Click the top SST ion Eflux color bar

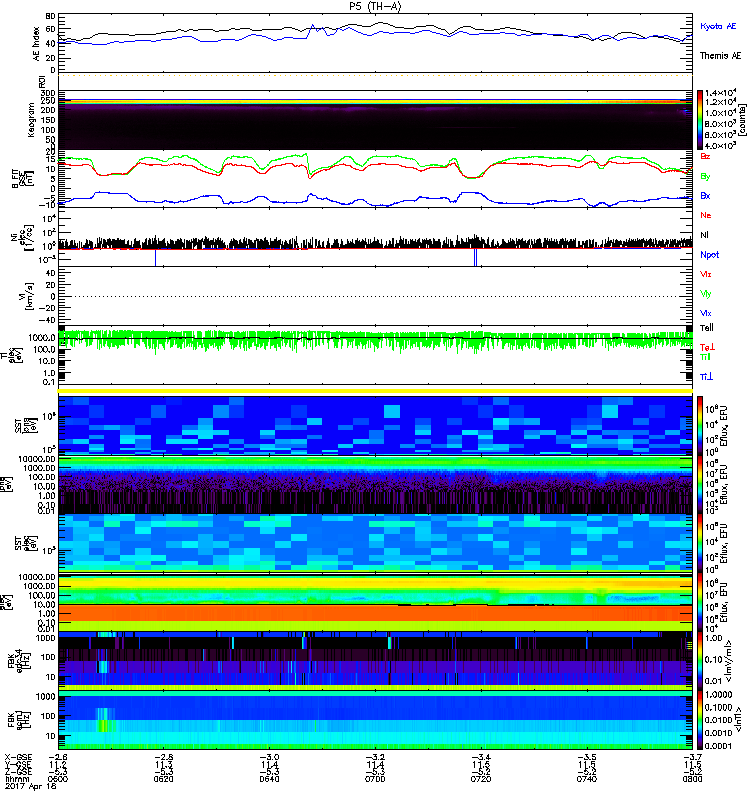tap(699, 425)
